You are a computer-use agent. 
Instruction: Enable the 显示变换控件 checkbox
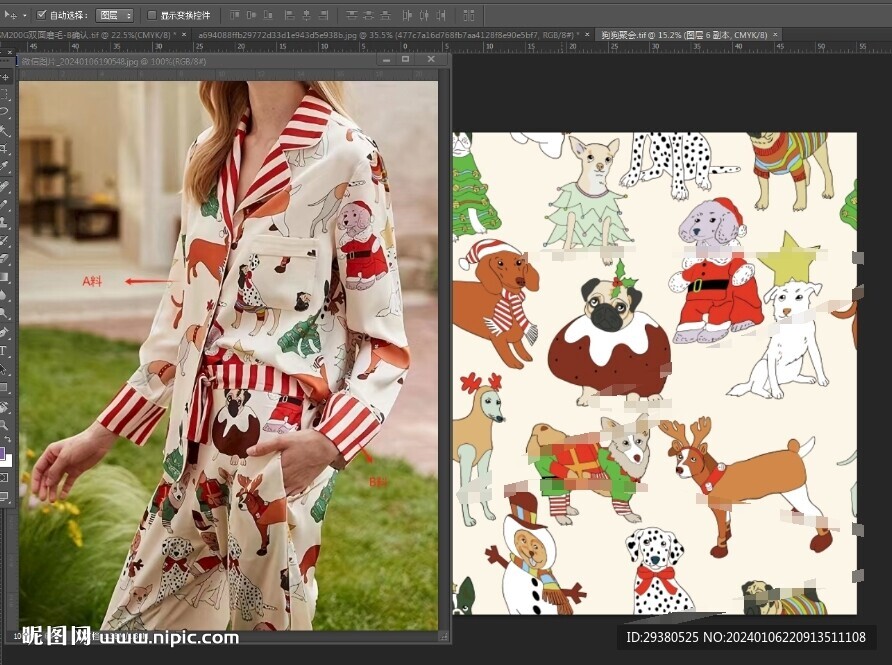pyautogui.click(x=152, y=15)
